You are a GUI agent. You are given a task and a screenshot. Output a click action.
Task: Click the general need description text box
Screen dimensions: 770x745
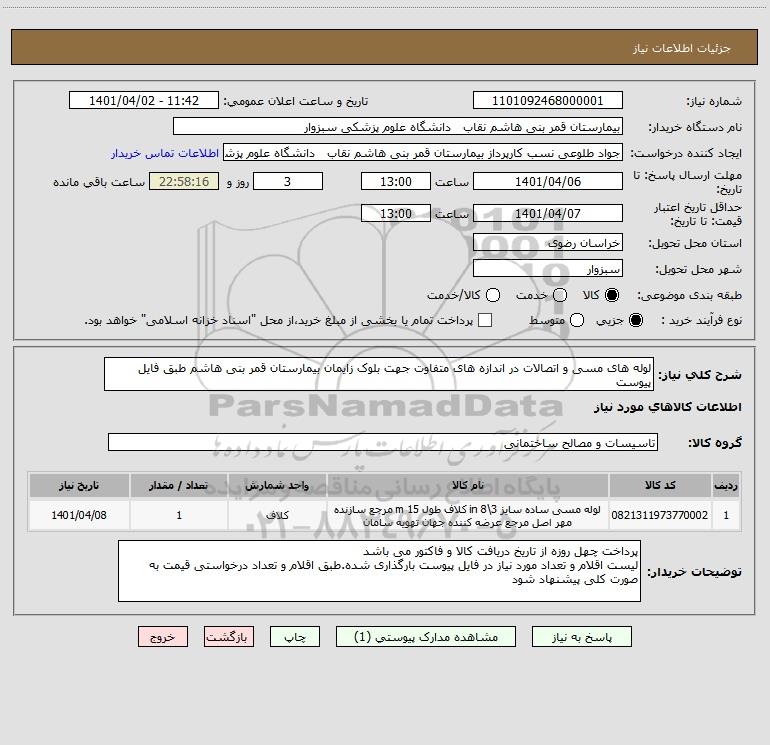pyautogui.click(x=379, y=374)
